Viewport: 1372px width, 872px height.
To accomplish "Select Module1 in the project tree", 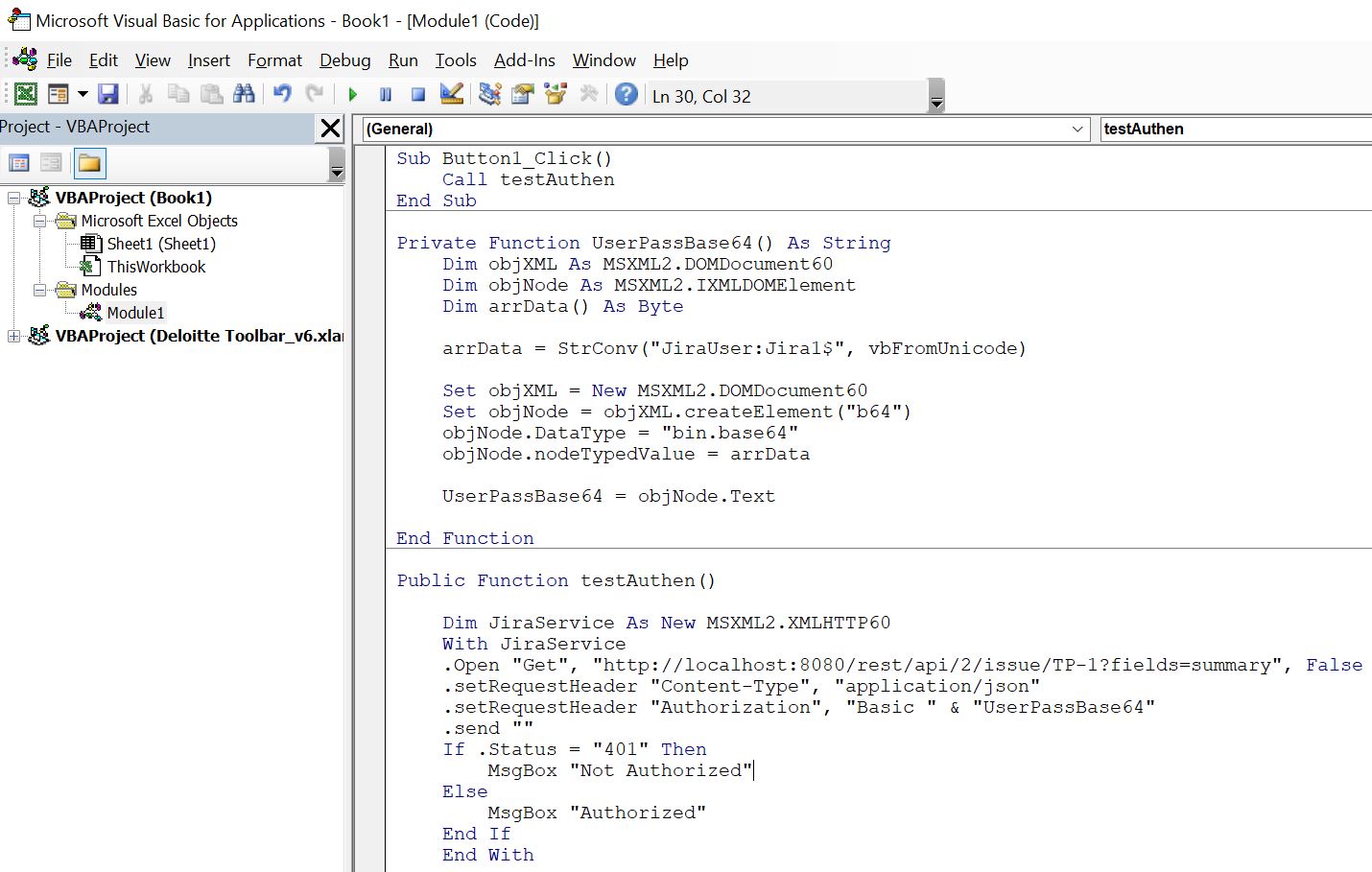I will pyautogui.click(x=137, y=312).
